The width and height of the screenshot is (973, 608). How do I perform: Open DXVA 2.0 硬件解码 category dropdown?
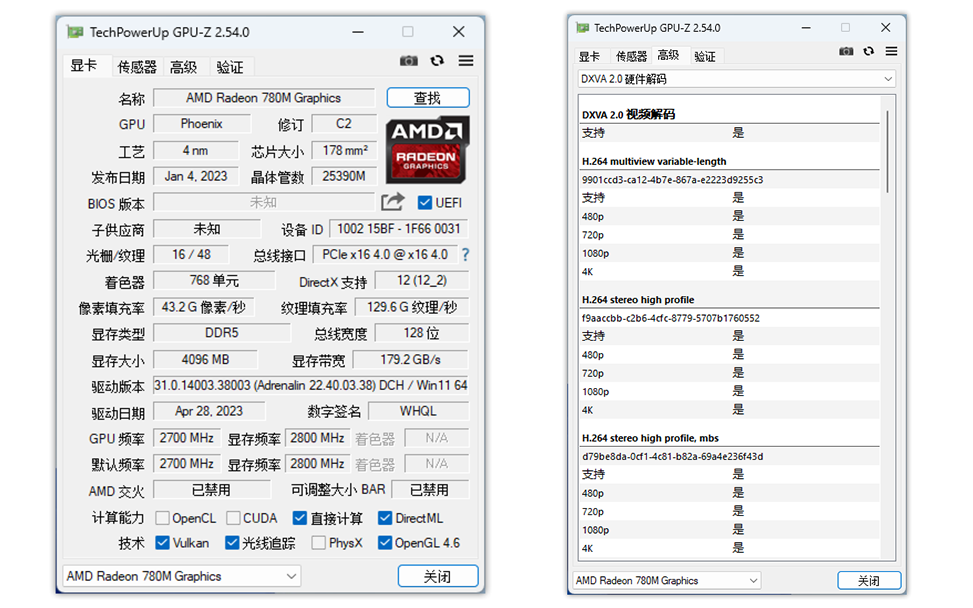pyautogui.click(x=737, y=79)
